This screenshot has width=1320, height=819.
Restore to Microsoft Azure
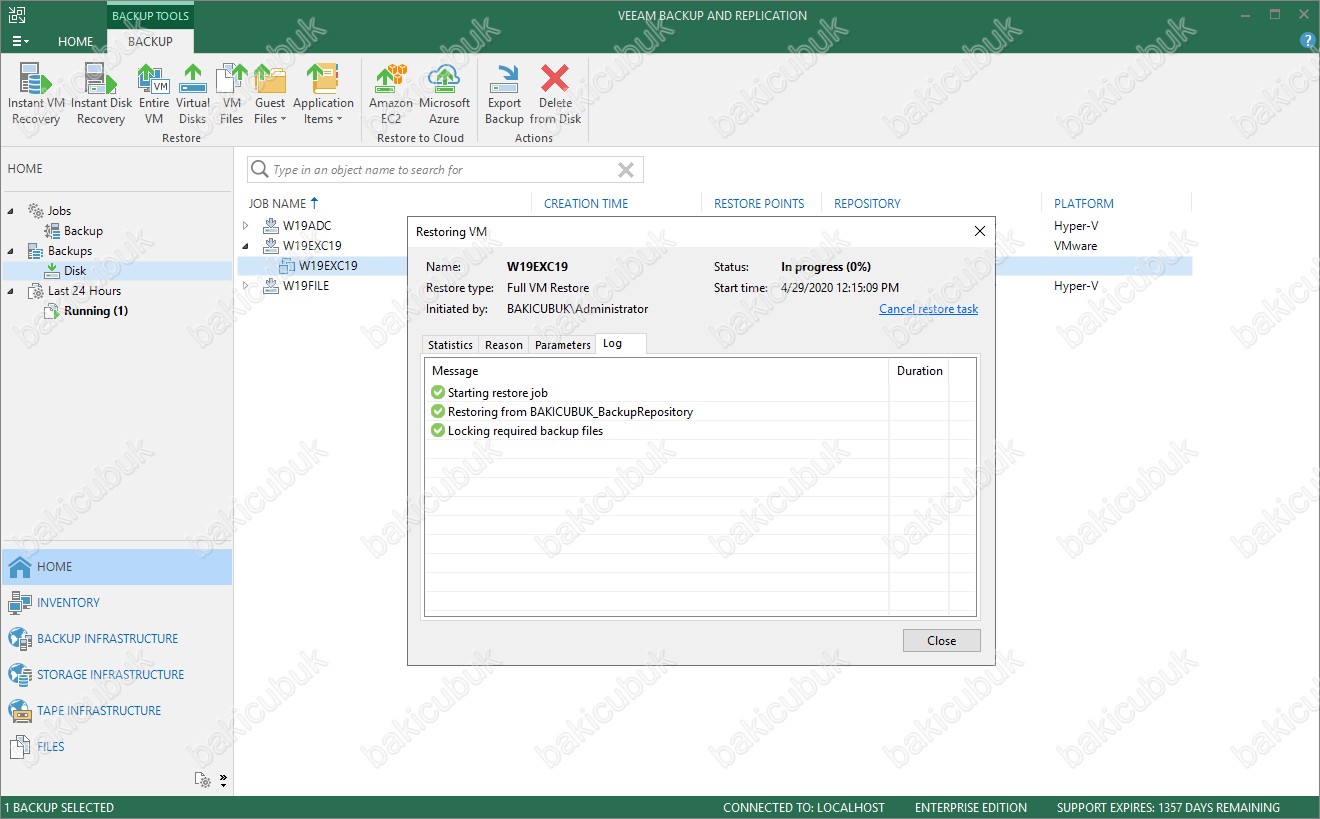pos(444,94)
